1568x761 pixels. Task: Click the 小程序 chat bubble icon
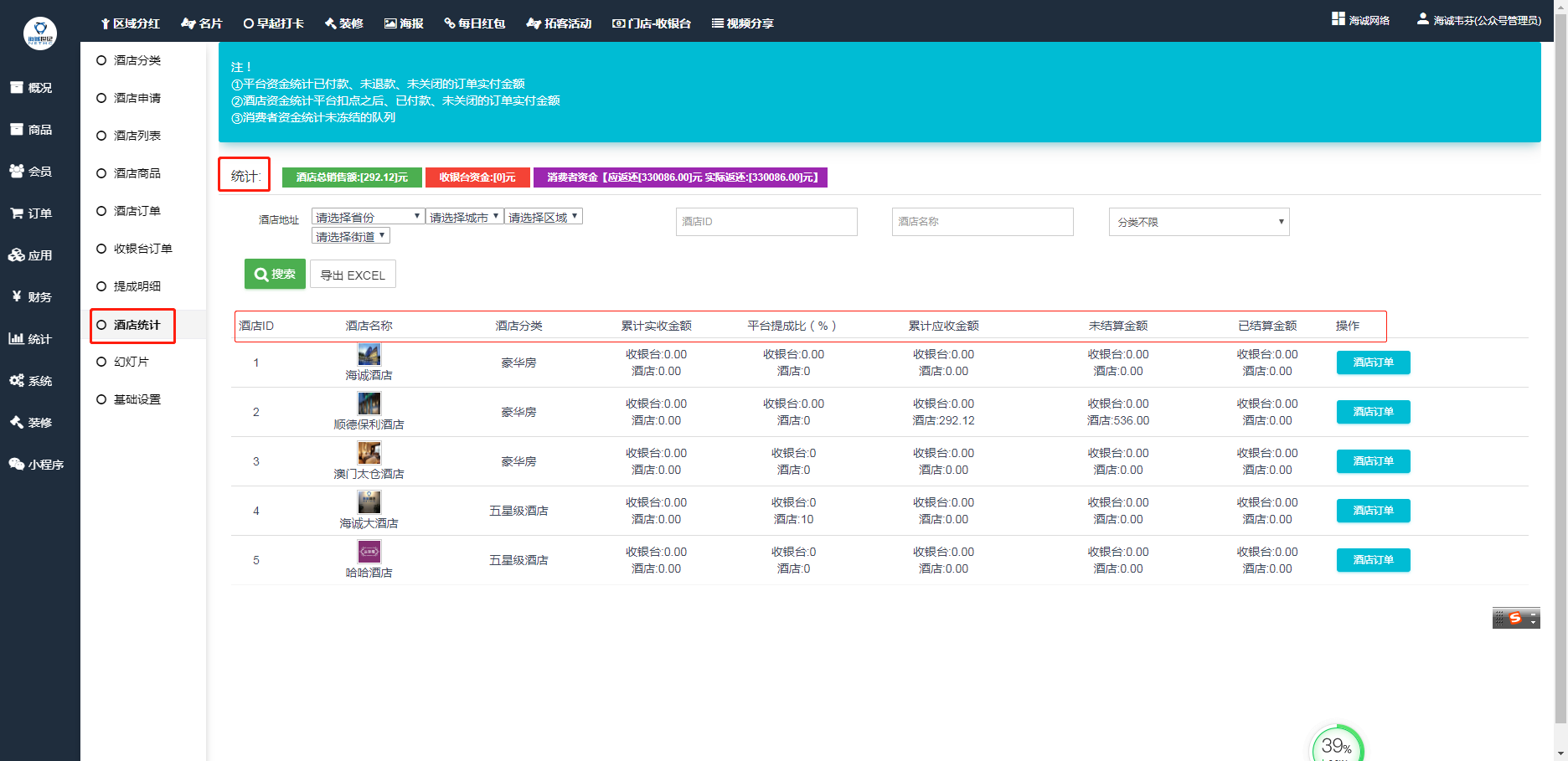[17, 465]
